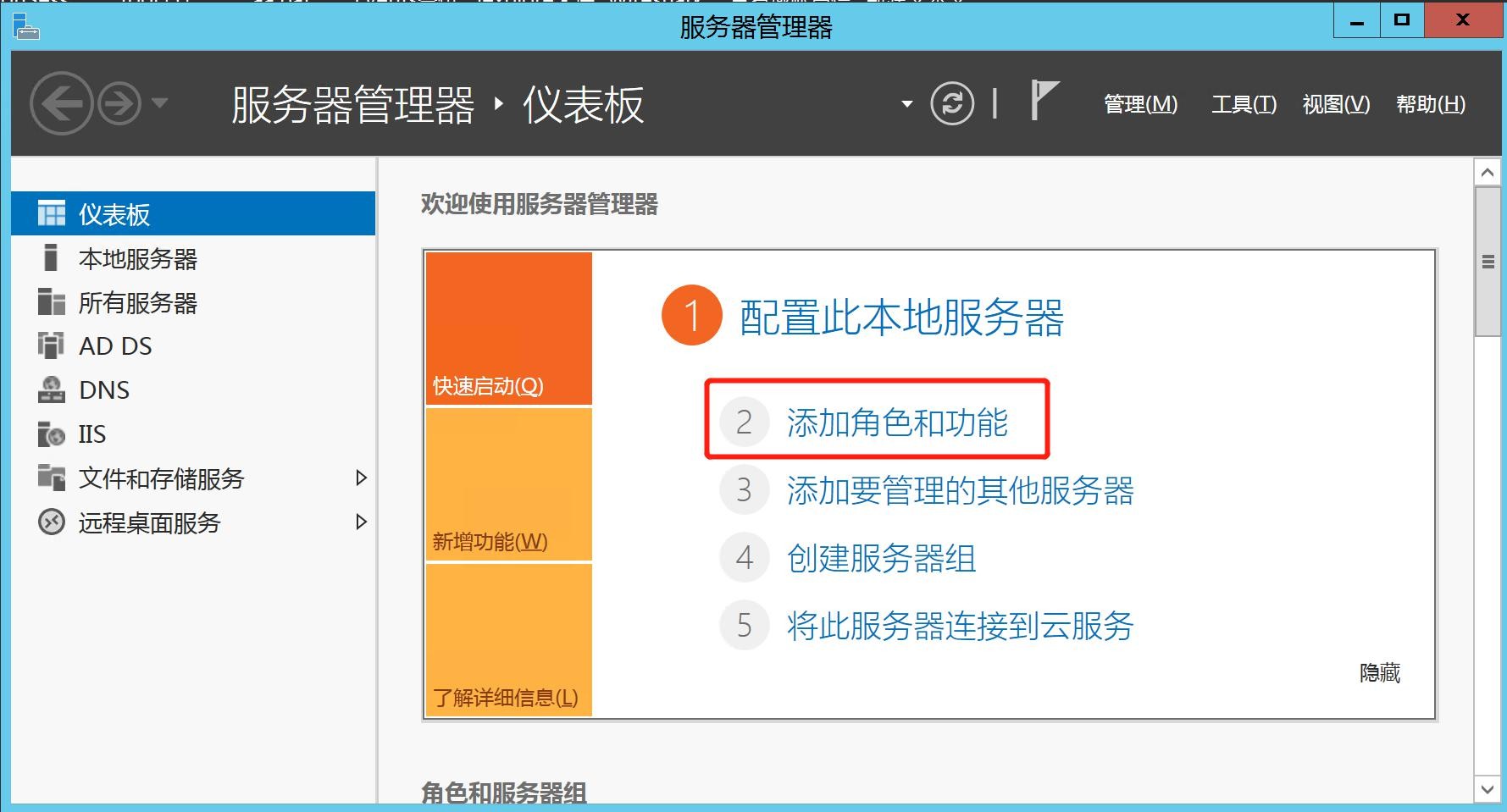Expand the 文件和存储服务 submenu arrow
This screenshot has width=1507, height=812.
[361, 478]
